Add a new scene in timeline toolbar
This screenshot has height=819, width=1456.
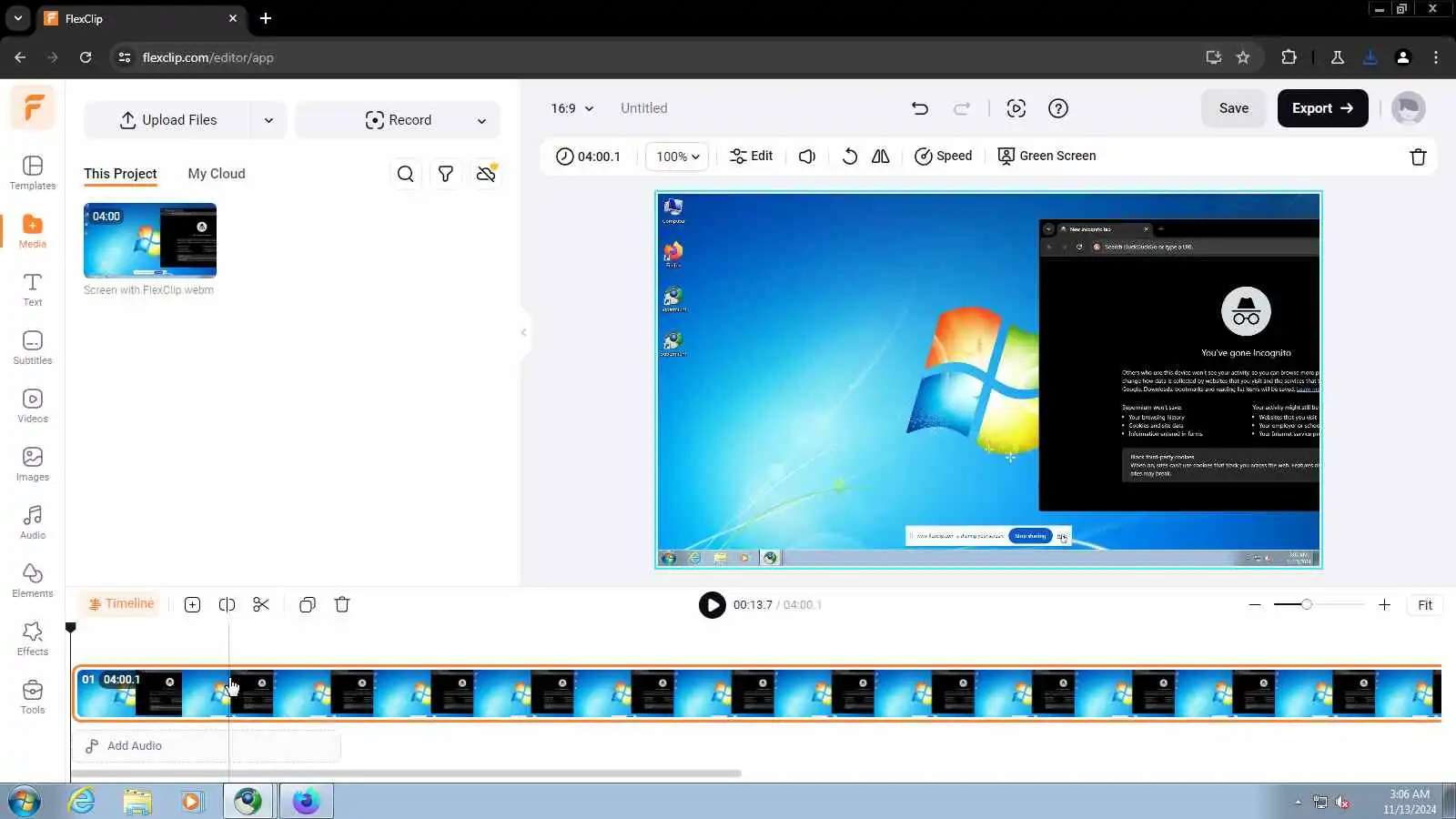pyautogui.click(x=192, y=605)
